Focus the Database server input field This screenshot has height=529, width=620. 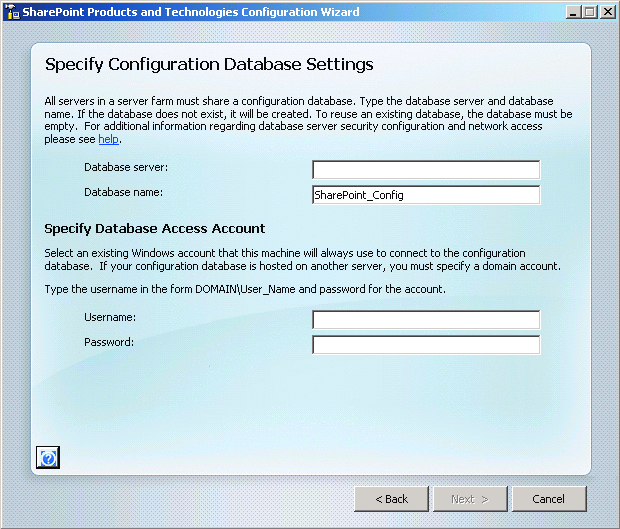[x=426, y=170]
